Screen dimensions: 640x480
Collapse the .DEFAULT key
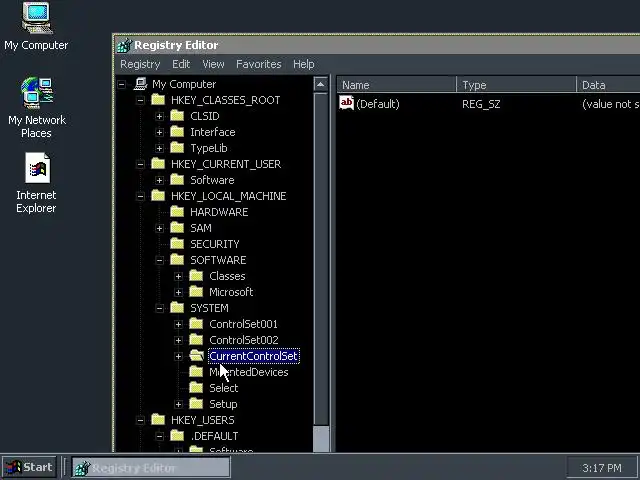coord(160,436)
